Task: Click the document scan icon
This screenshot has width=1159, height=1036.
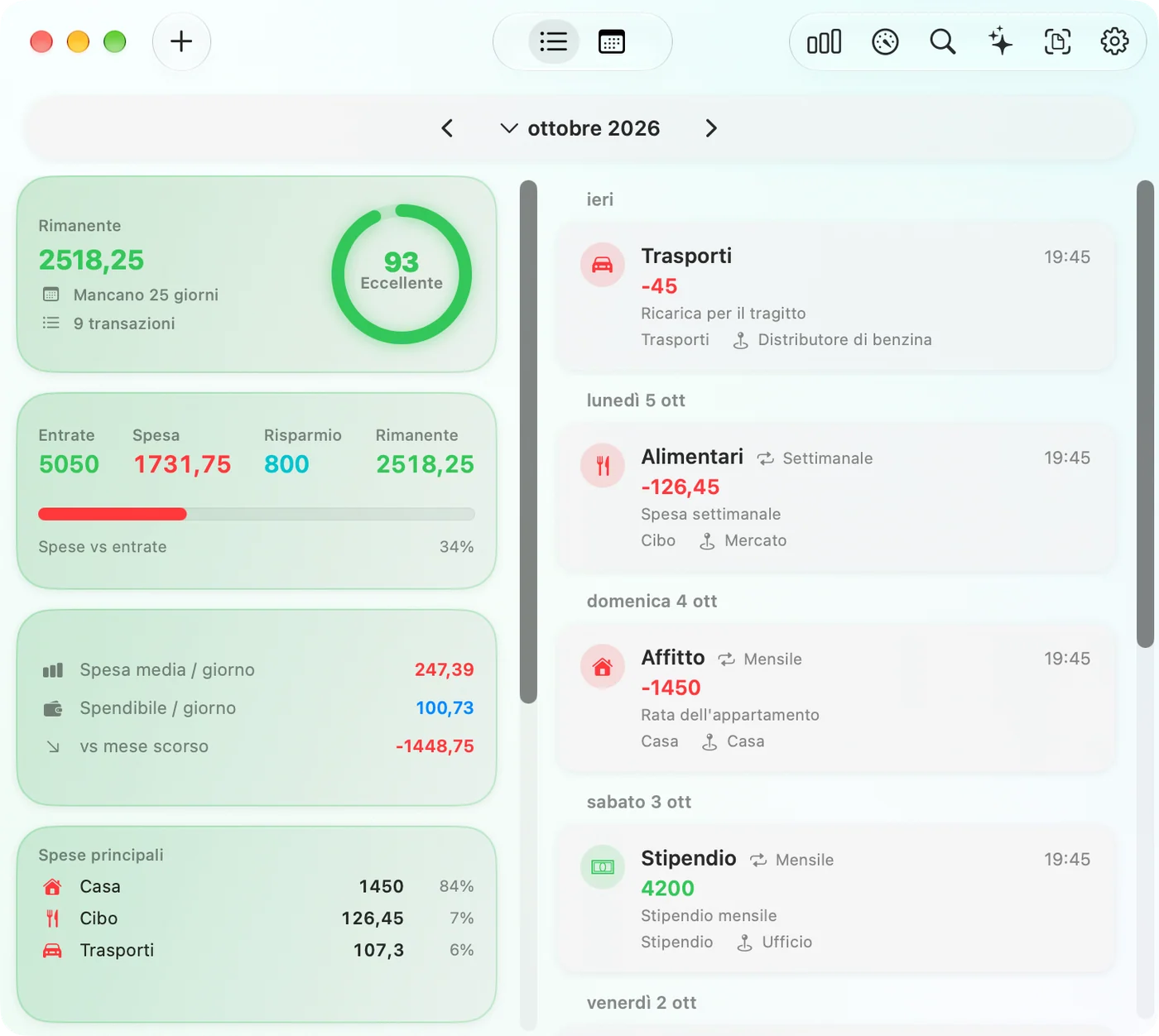Action: tap(1057, 41)
